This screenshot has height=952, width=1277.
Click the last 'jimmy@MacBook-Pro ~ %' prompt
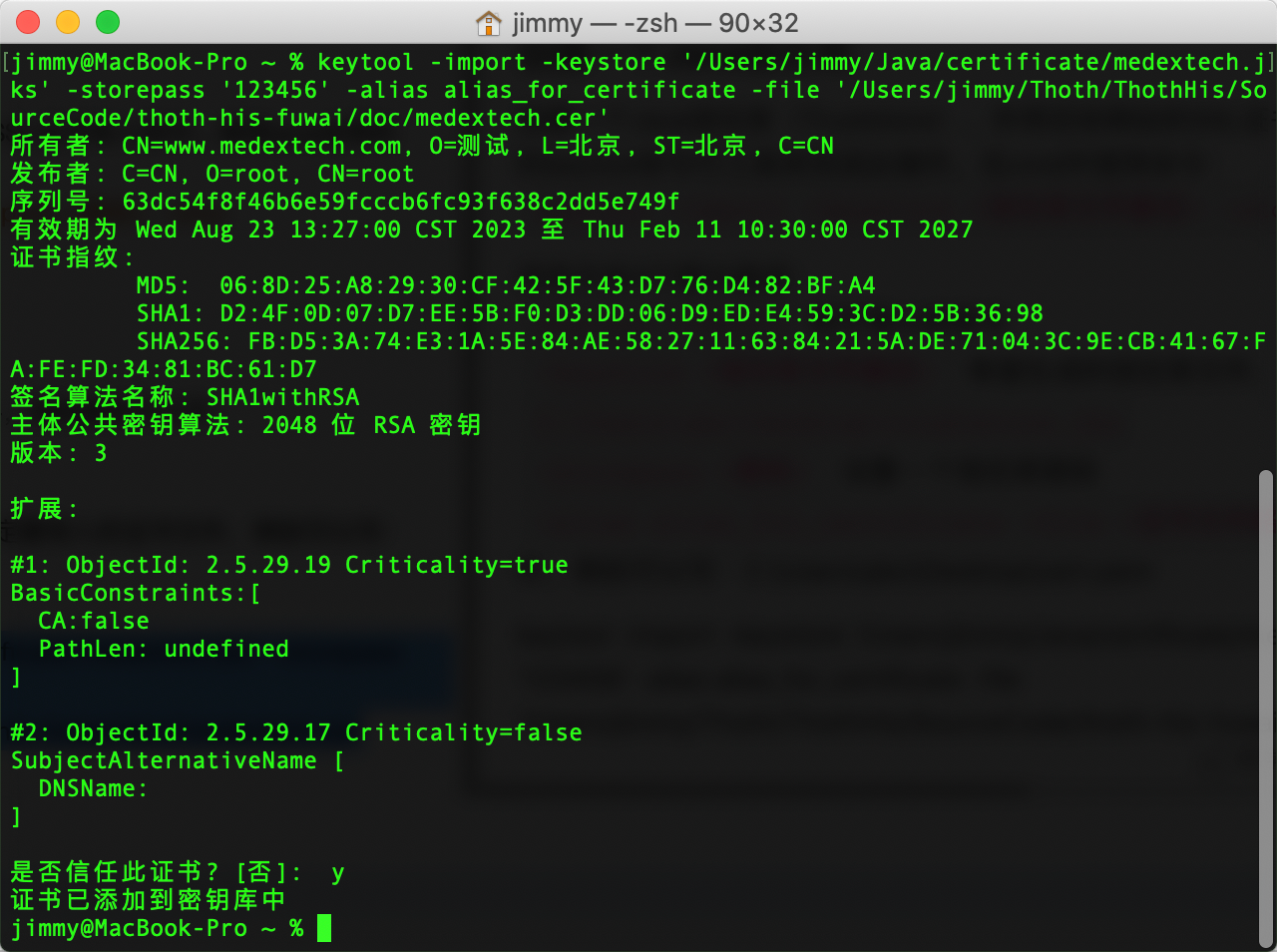[x=157, y=928]
